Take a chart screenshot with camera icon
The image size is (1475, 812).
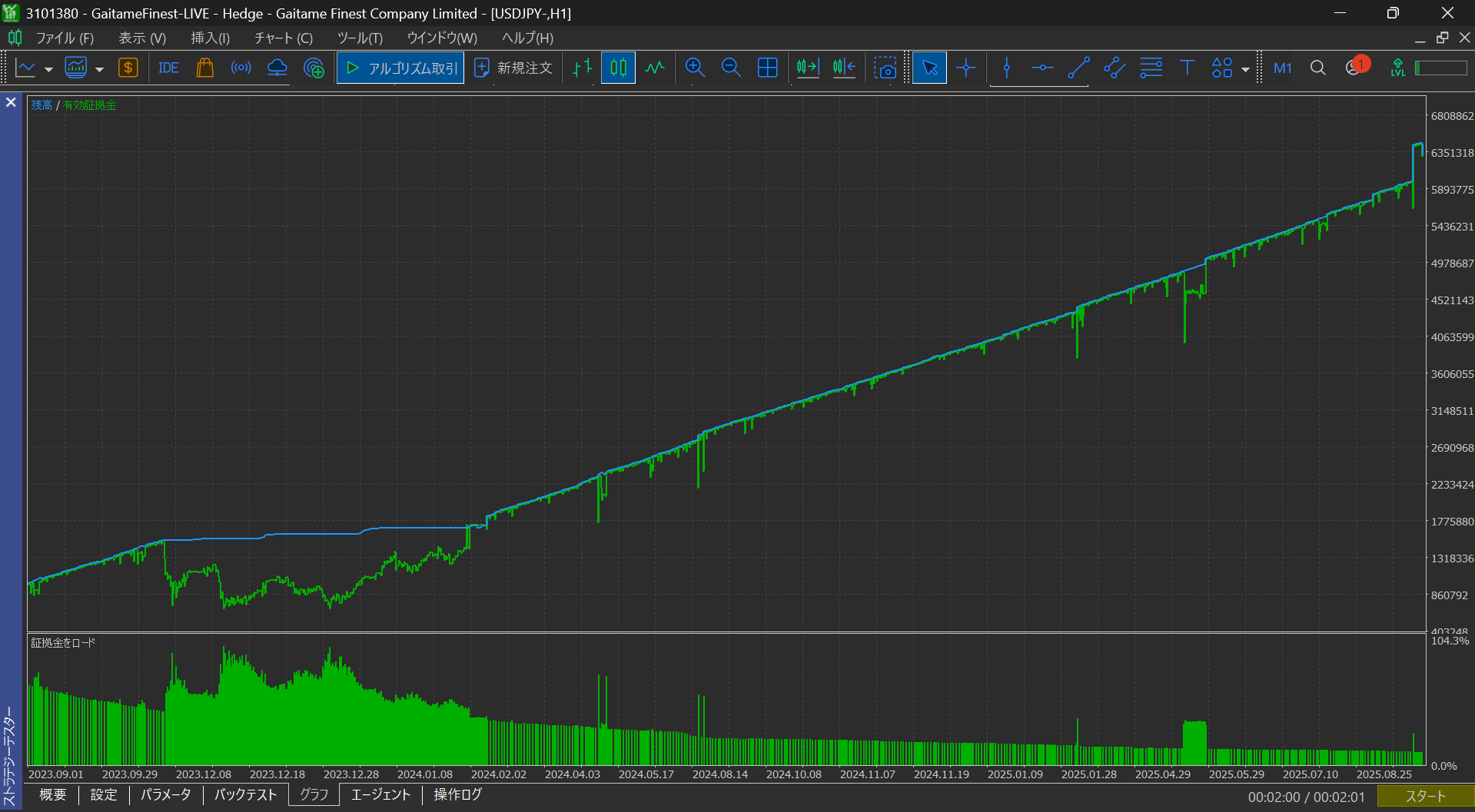(x=885, y=68)
